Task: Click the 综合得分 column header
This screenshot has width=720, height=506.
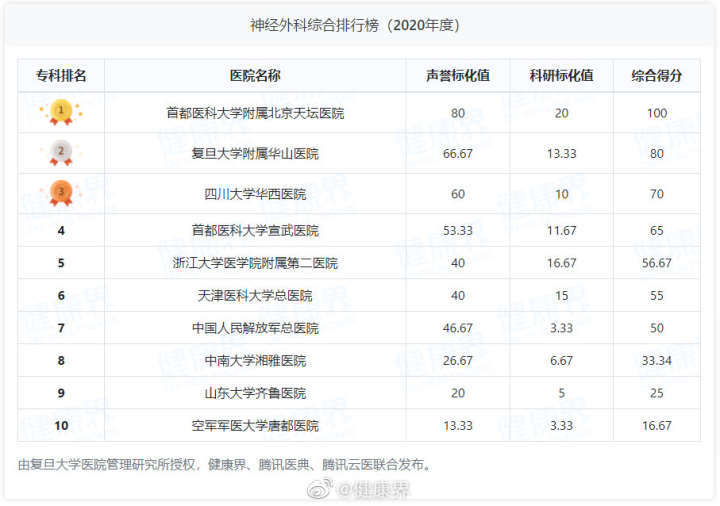Action: (x=657, y=75)
